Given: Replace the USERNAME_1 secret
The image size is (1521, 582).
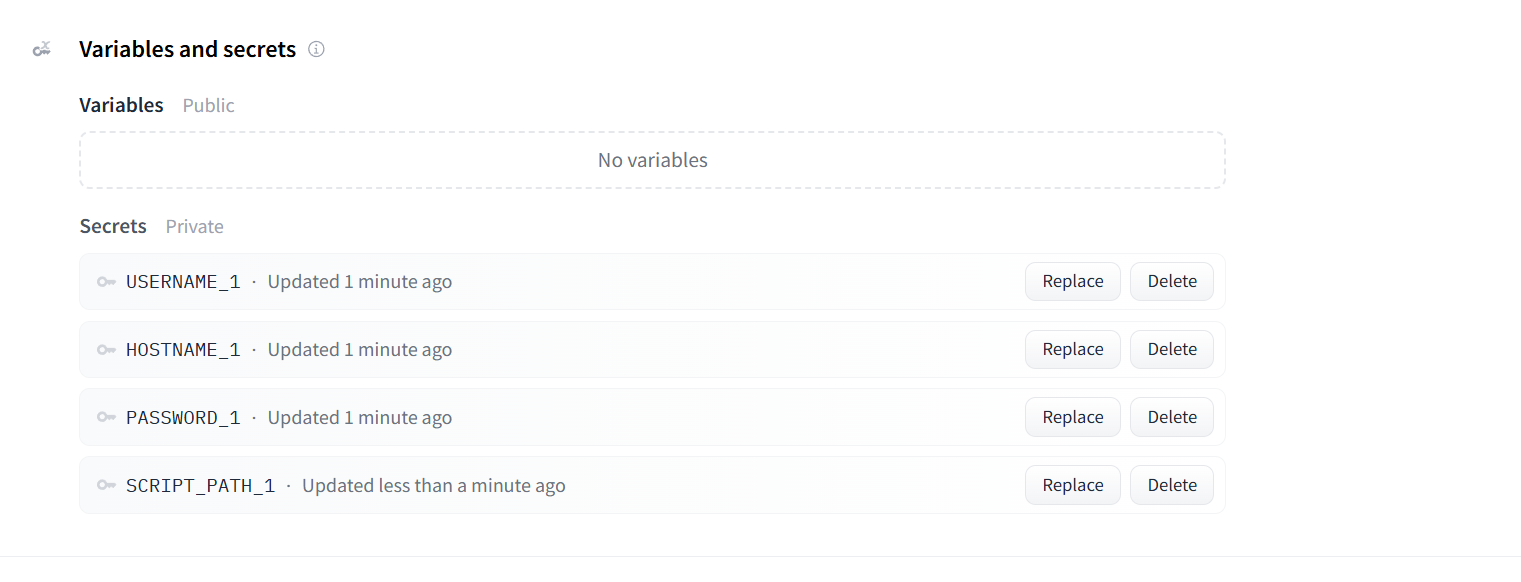Looking at the screenshot, I should pyautogui.click(x=1073, y=282).
